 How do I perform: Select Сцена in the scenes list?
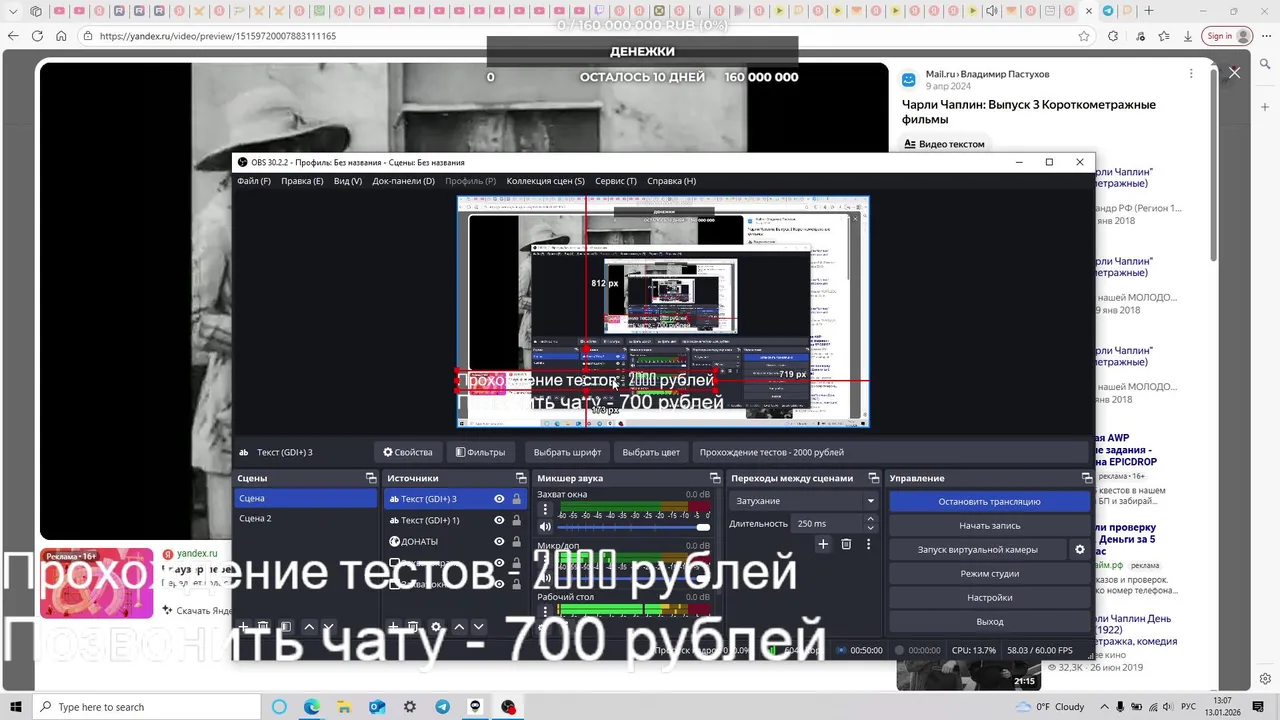pyautogui.click(x=305, y=498)
